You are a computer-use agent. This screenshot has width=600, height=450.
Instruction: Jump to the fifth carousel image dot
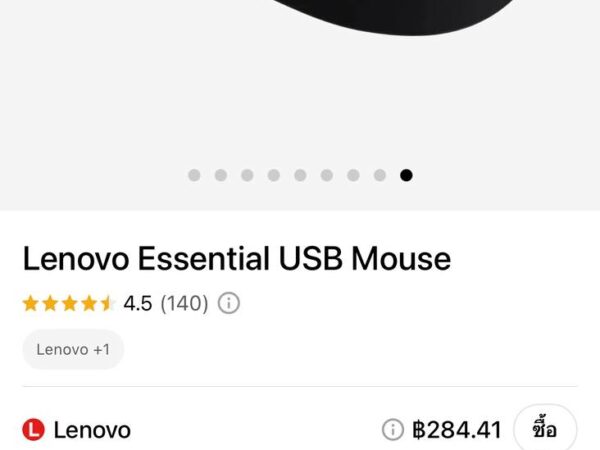tap(300, 175)
